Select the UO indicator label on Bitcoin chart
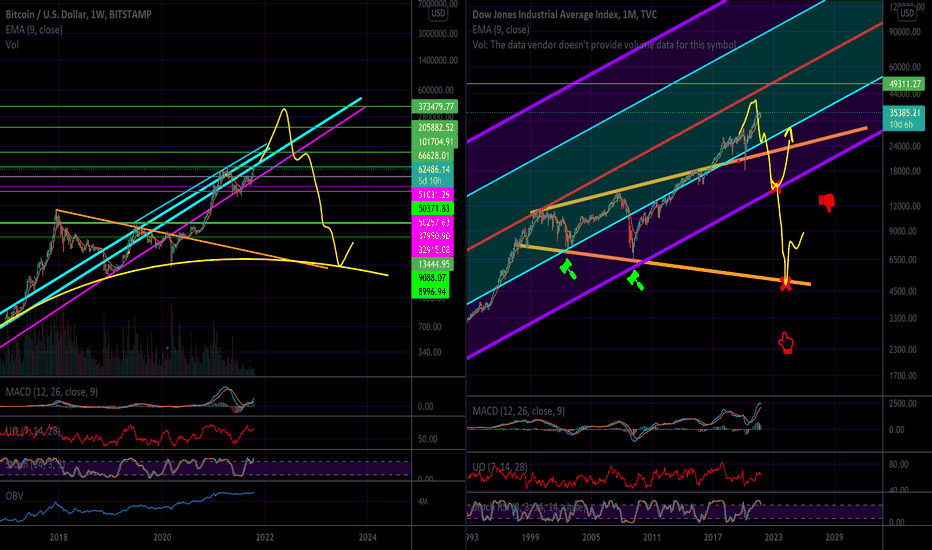 (33, 430)
